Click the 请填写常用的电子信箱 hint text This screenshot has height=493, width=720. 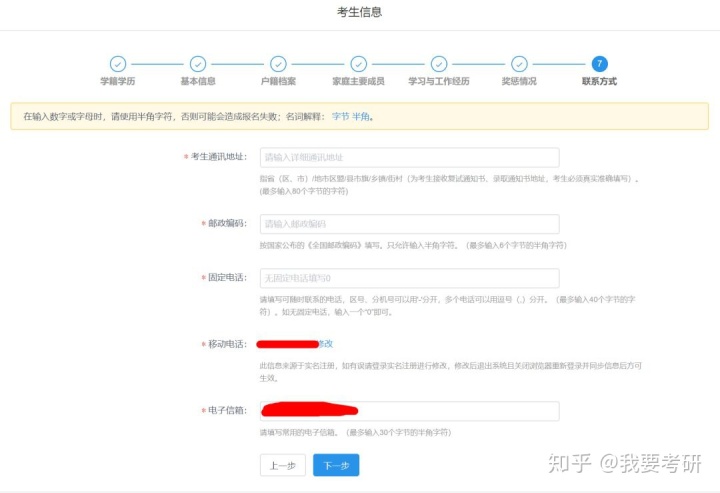coord(355,432)
